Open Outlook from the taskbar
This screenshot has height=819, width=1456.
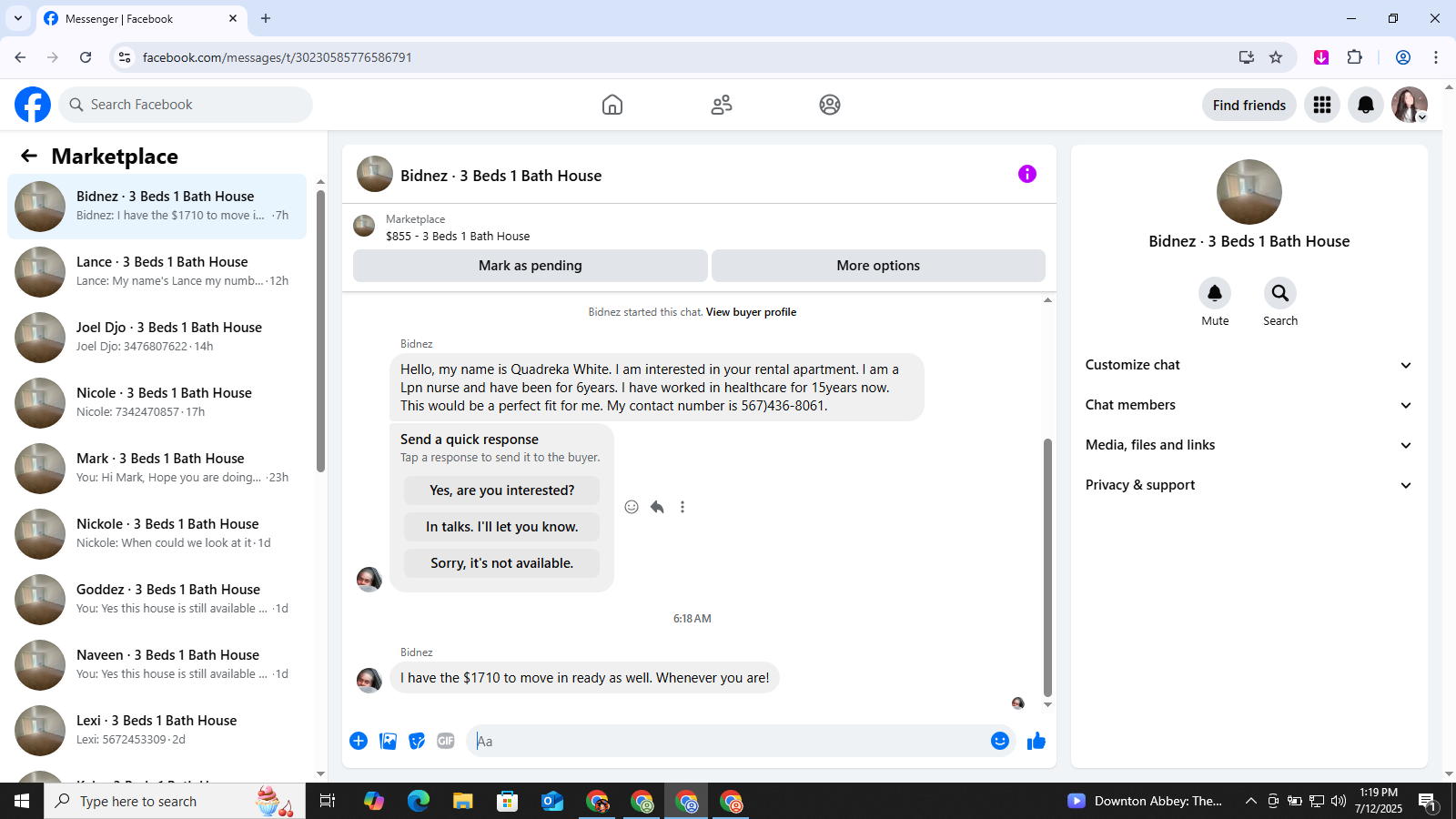click(x=552, y=801)
